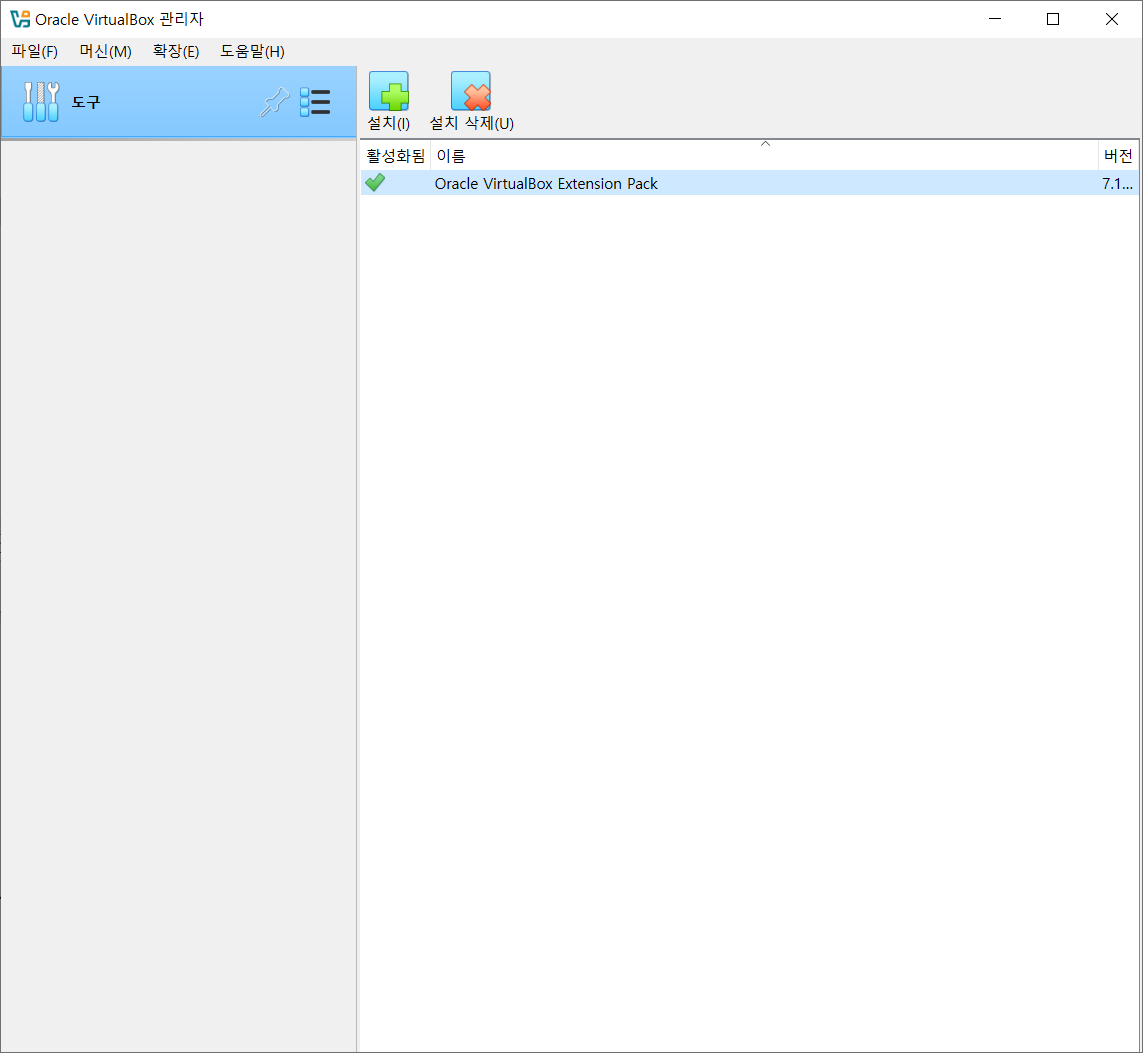This screenshot has height=1053, width=1143.
Task: Select the Oracle VirtualBox Extension Pack row
Action: click(x=749, y=183)
